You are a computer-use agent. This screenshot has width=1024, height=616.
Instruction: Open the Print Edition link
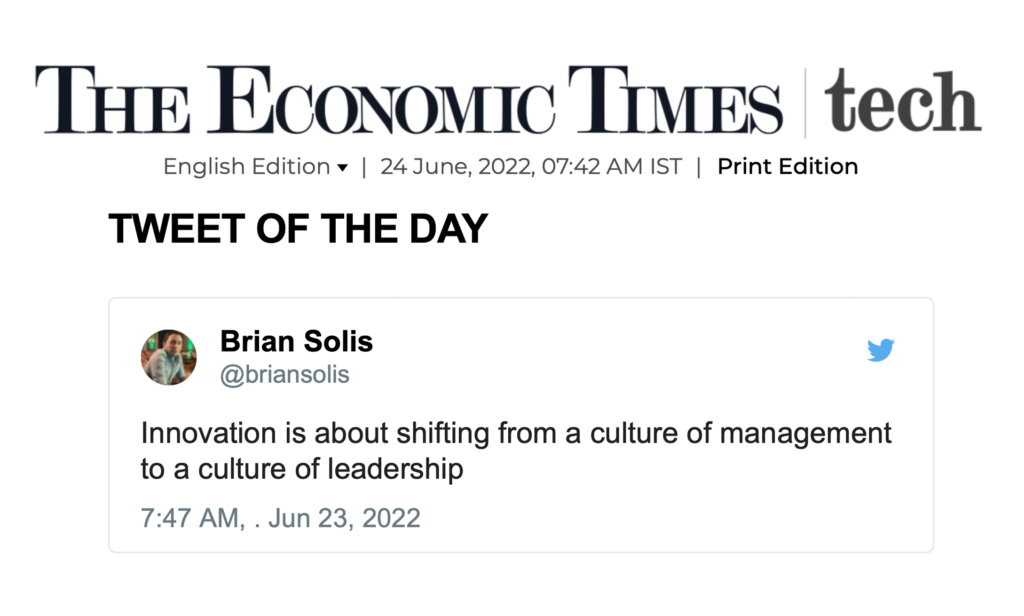(x=787, y=167)
